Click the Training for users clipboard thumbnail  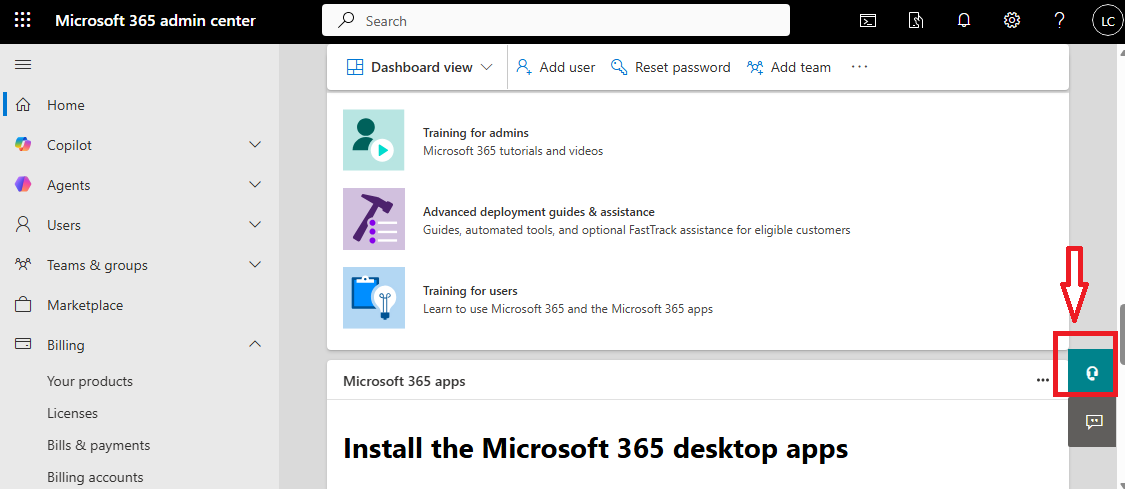[374, 298]
